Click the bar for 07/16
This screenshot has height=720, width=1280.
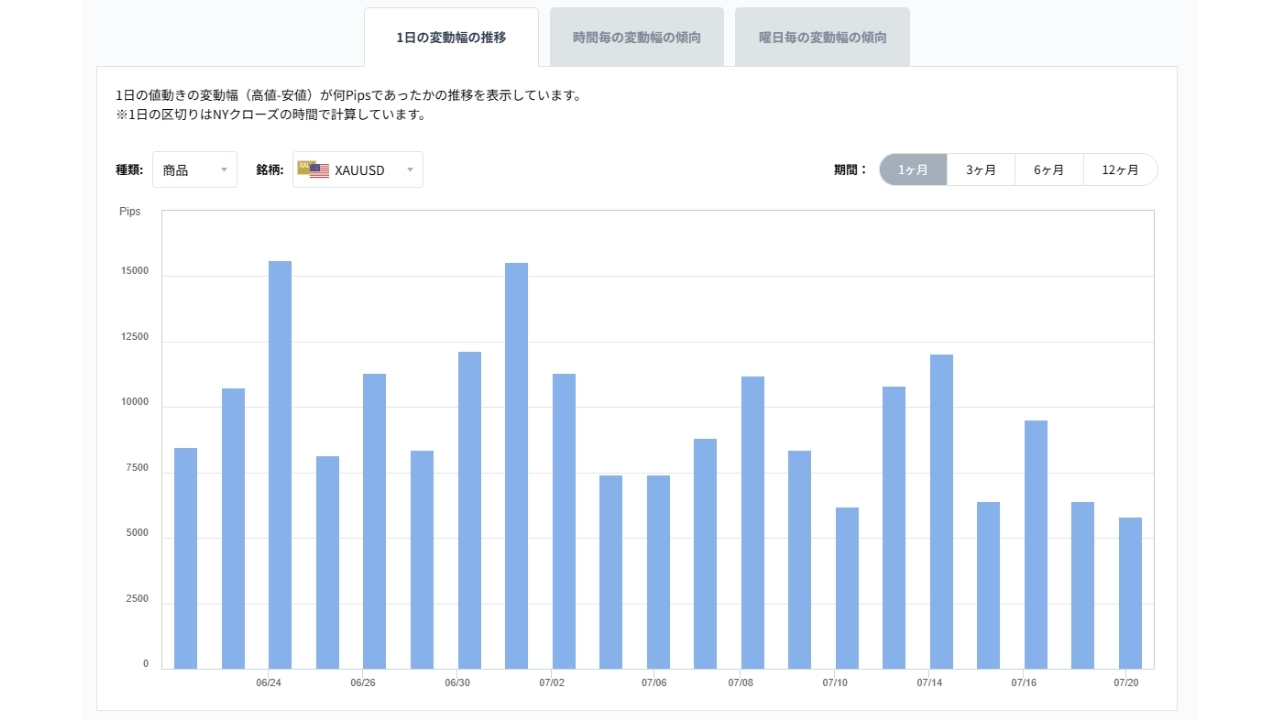[x=1036, y=545]
